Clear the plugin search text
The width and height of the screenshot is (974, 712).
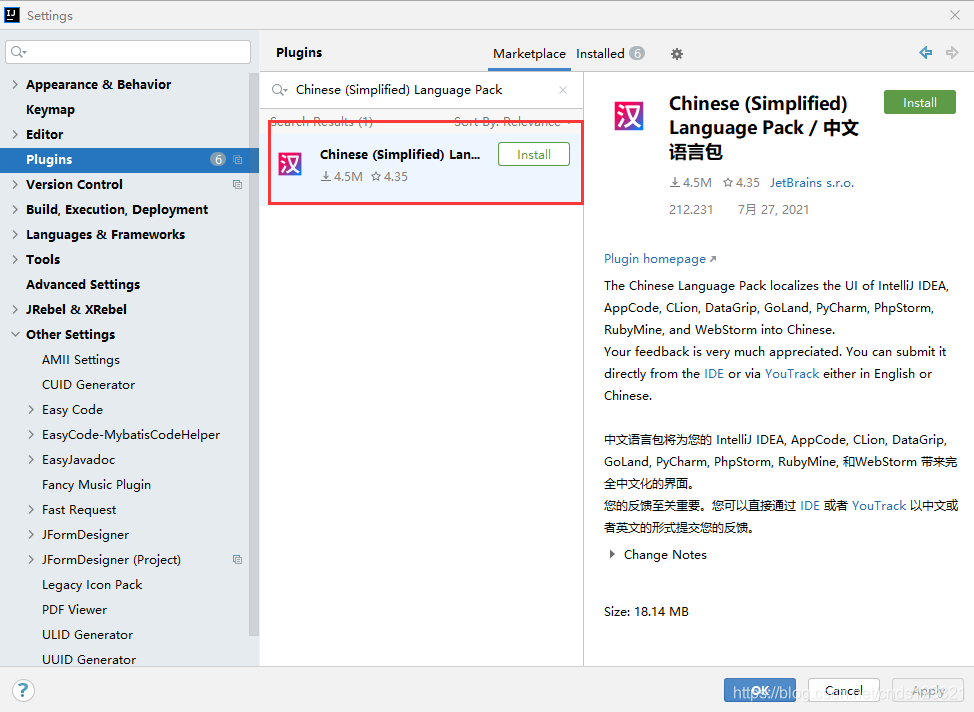pyautogui.click(x=563, y=90)
